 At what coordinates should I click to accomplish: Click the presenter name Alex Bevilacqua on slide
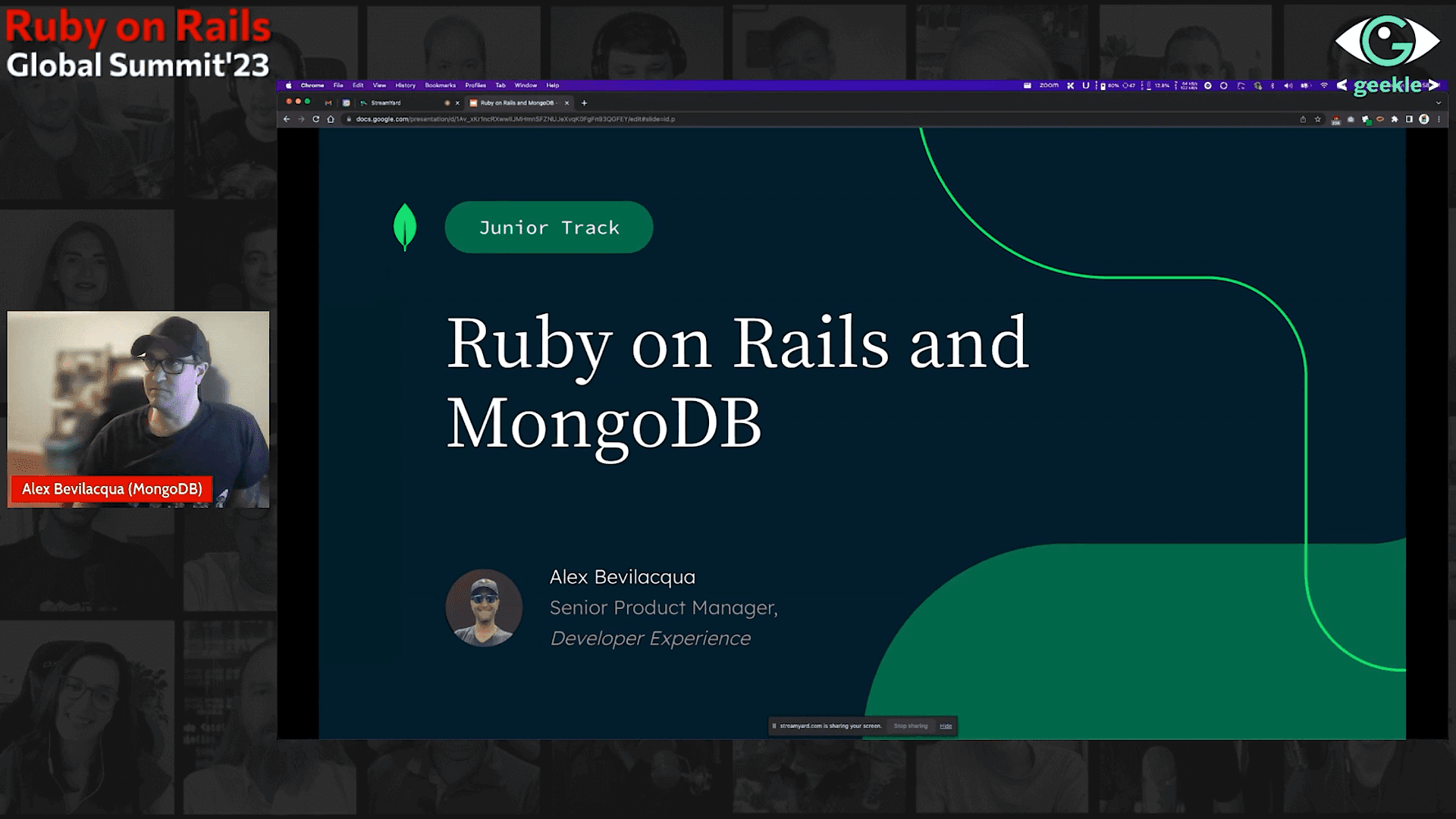click(x=622, y=577)
